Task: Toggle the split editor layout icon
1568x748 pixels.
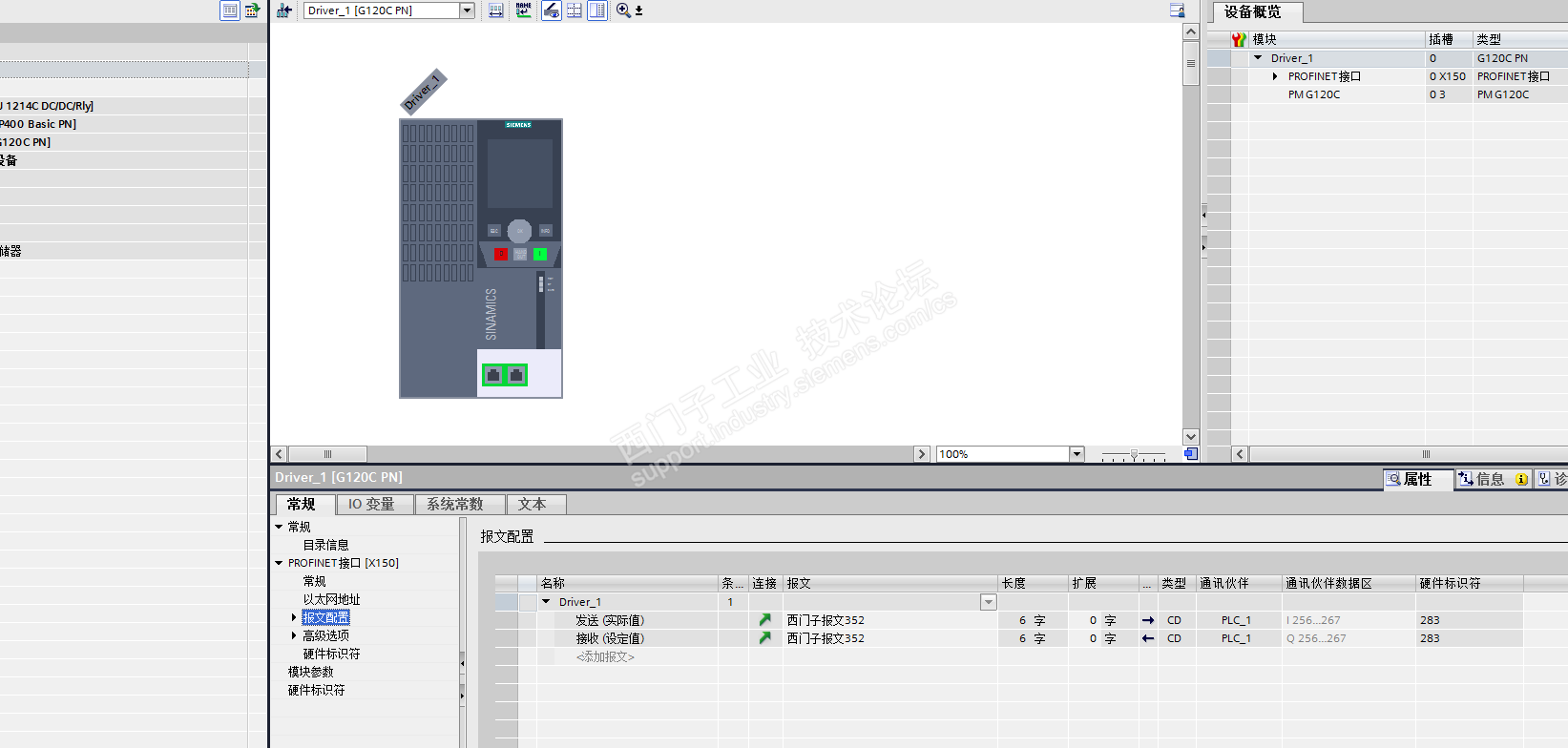Action: 597,10
